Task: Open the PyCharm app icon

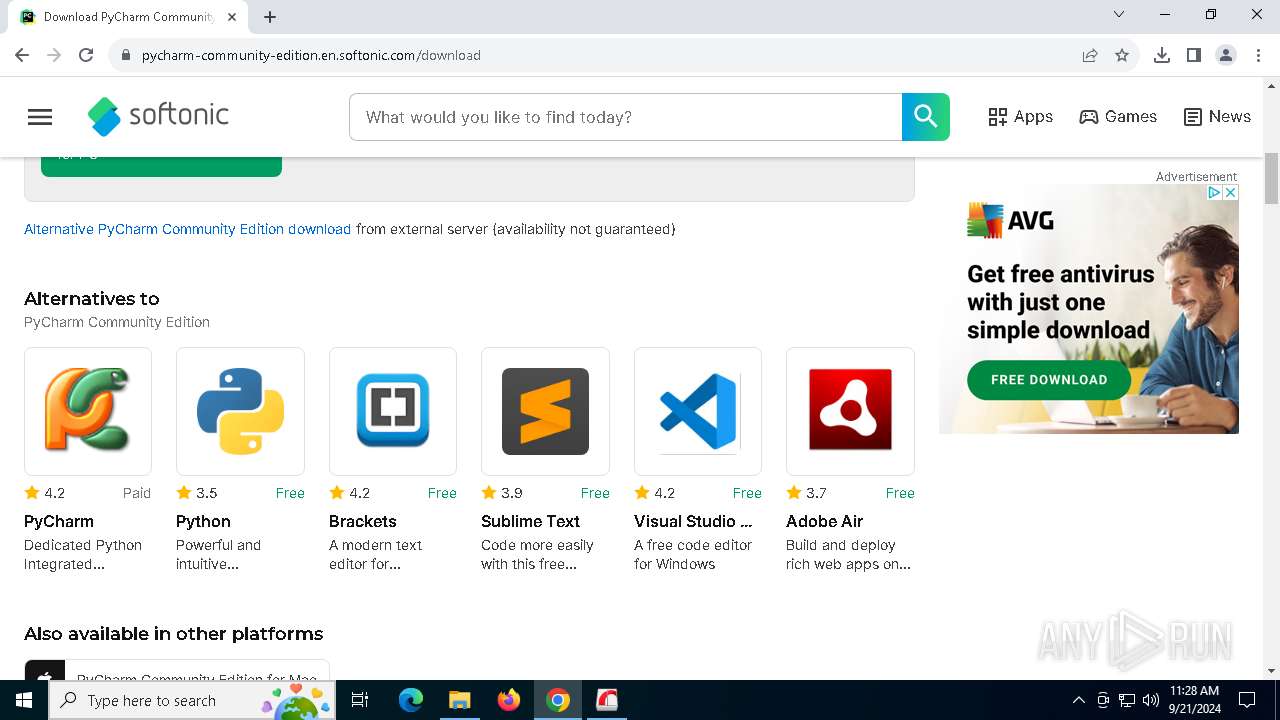Action: pyautogui.click(x=88, y=411)
